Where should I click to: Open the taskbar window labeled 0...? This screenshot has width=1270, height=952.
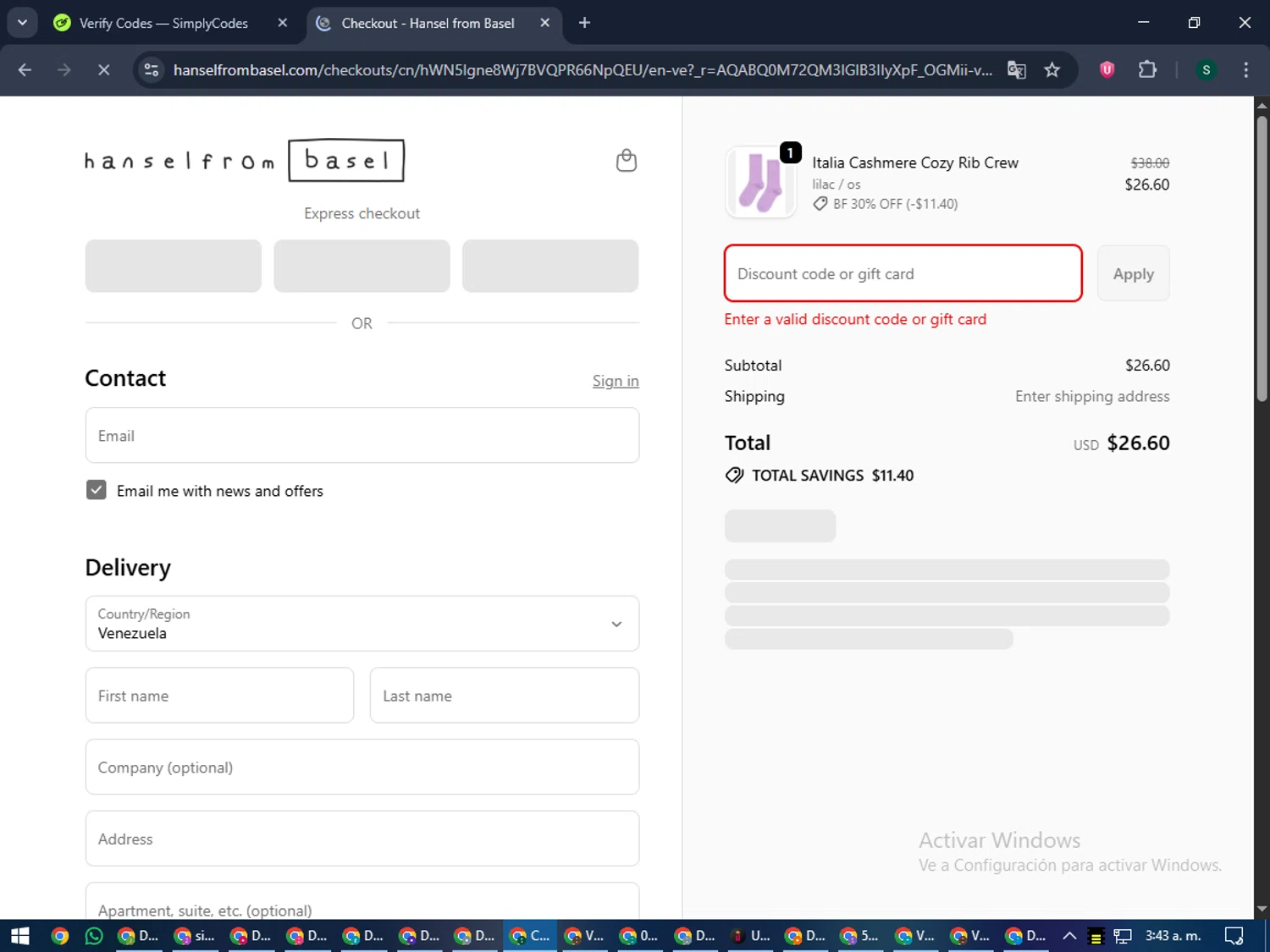[639, 936]
